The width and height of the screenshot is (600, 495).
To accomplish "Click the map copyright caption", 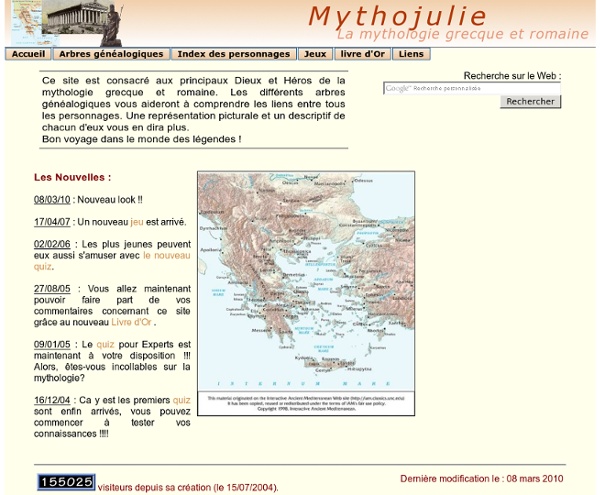I will (x=306, y=403).
